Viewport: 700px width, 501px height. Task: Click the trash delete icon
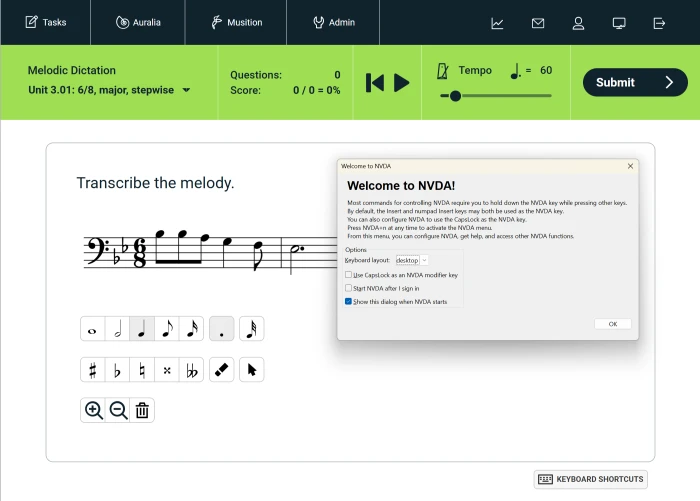click(x=142, y=410)
